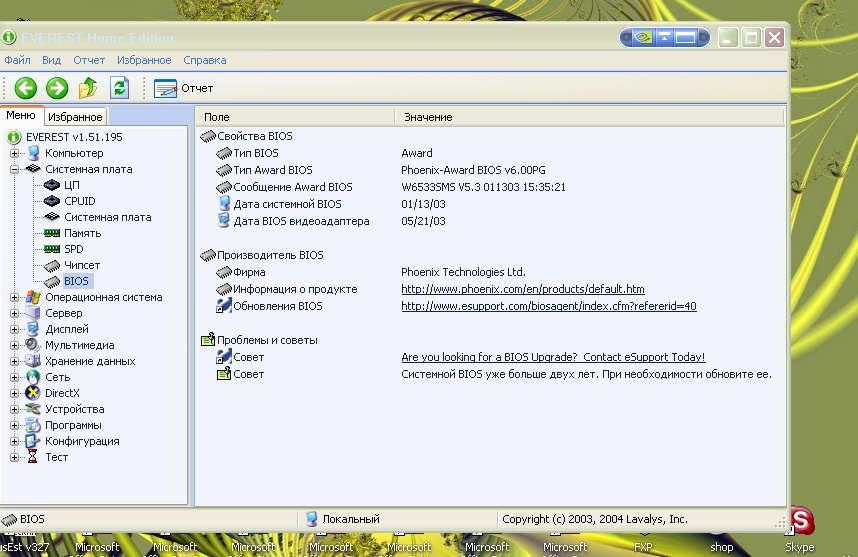Click the Сеть network globe icon
The width and height of the screenshot is (858, 557).
click(33, 377)
